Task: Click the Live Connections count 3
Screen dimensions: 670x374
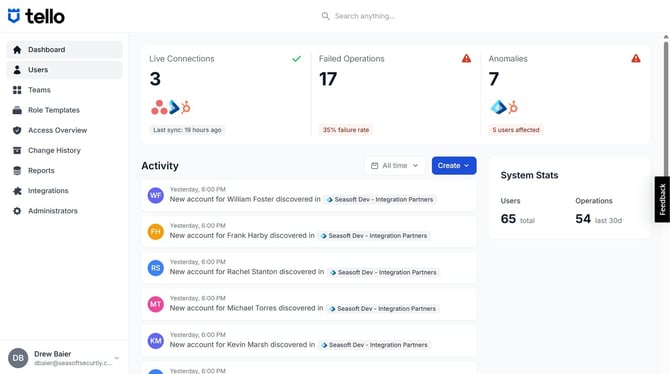Action: point(155,79)
